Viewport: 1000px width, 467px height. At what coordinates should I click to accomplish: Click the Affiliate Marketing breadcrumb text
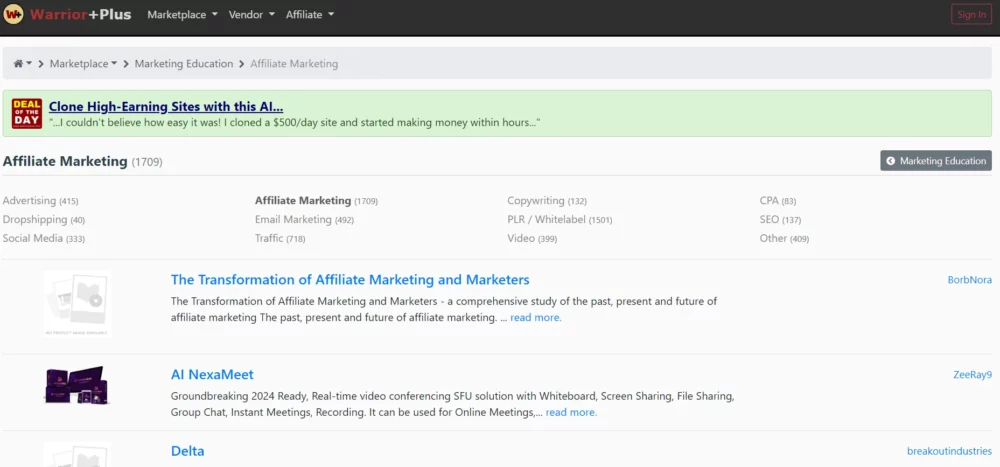point(294,64)
